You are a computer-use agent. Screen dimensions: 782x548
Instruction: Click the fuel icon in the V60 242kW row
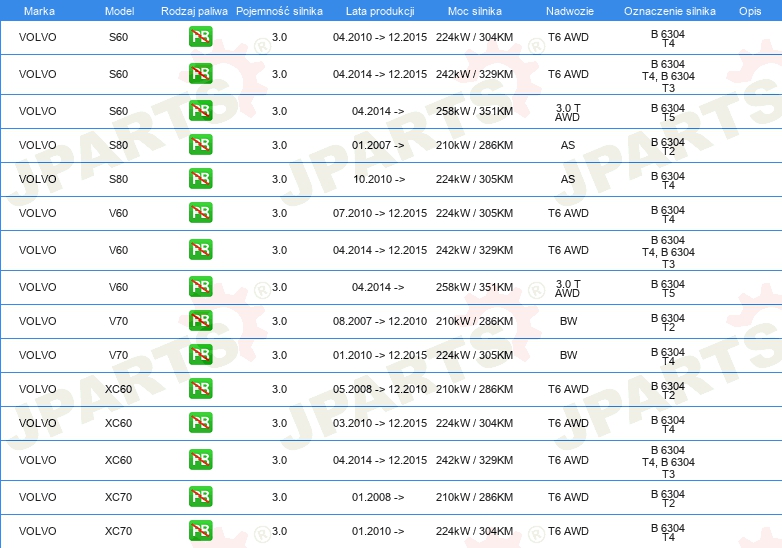pos(200,250)
